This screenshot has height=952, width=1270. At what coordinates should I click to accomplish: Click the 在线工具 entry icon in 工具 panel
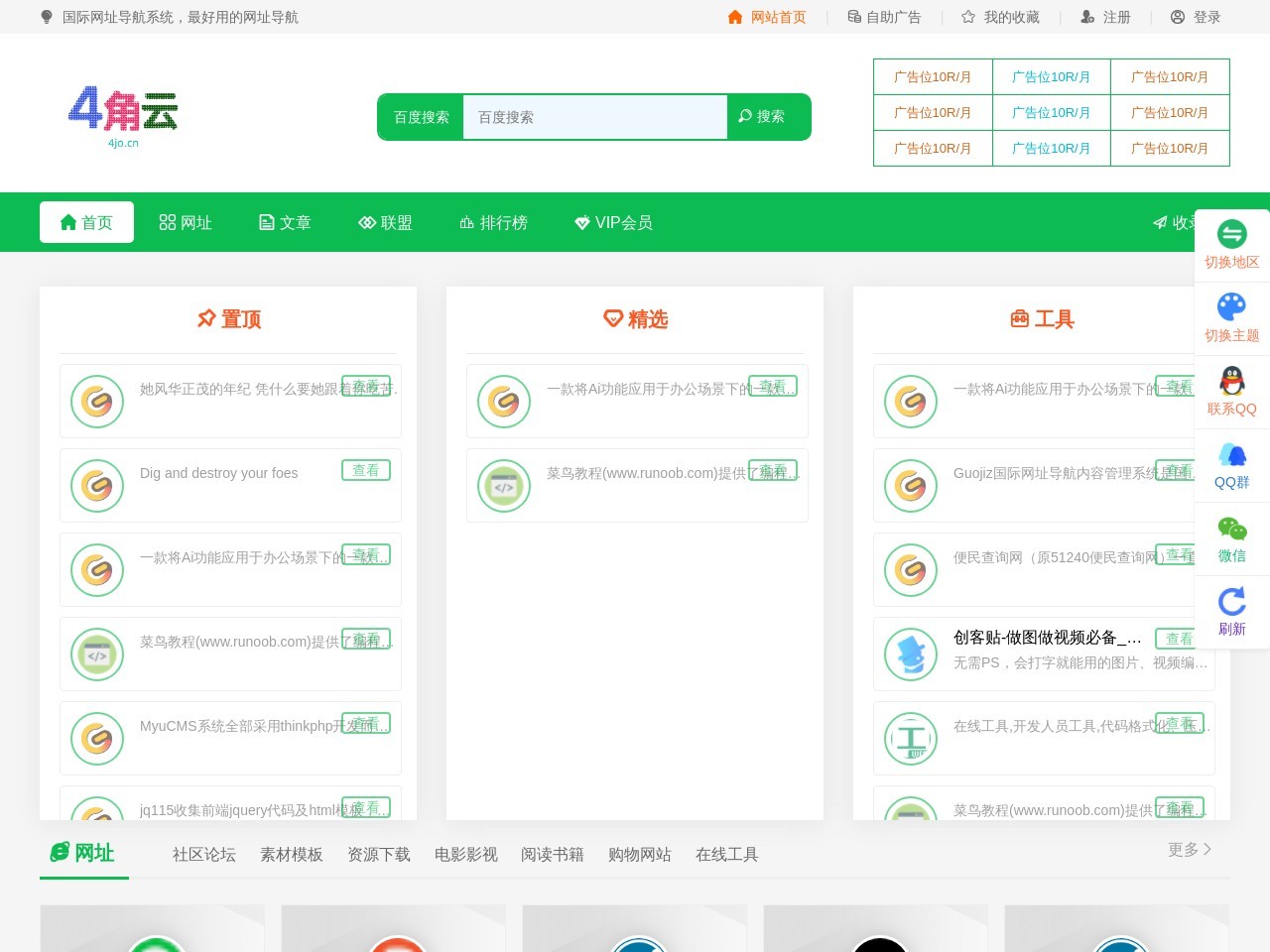tap(911, 739)
